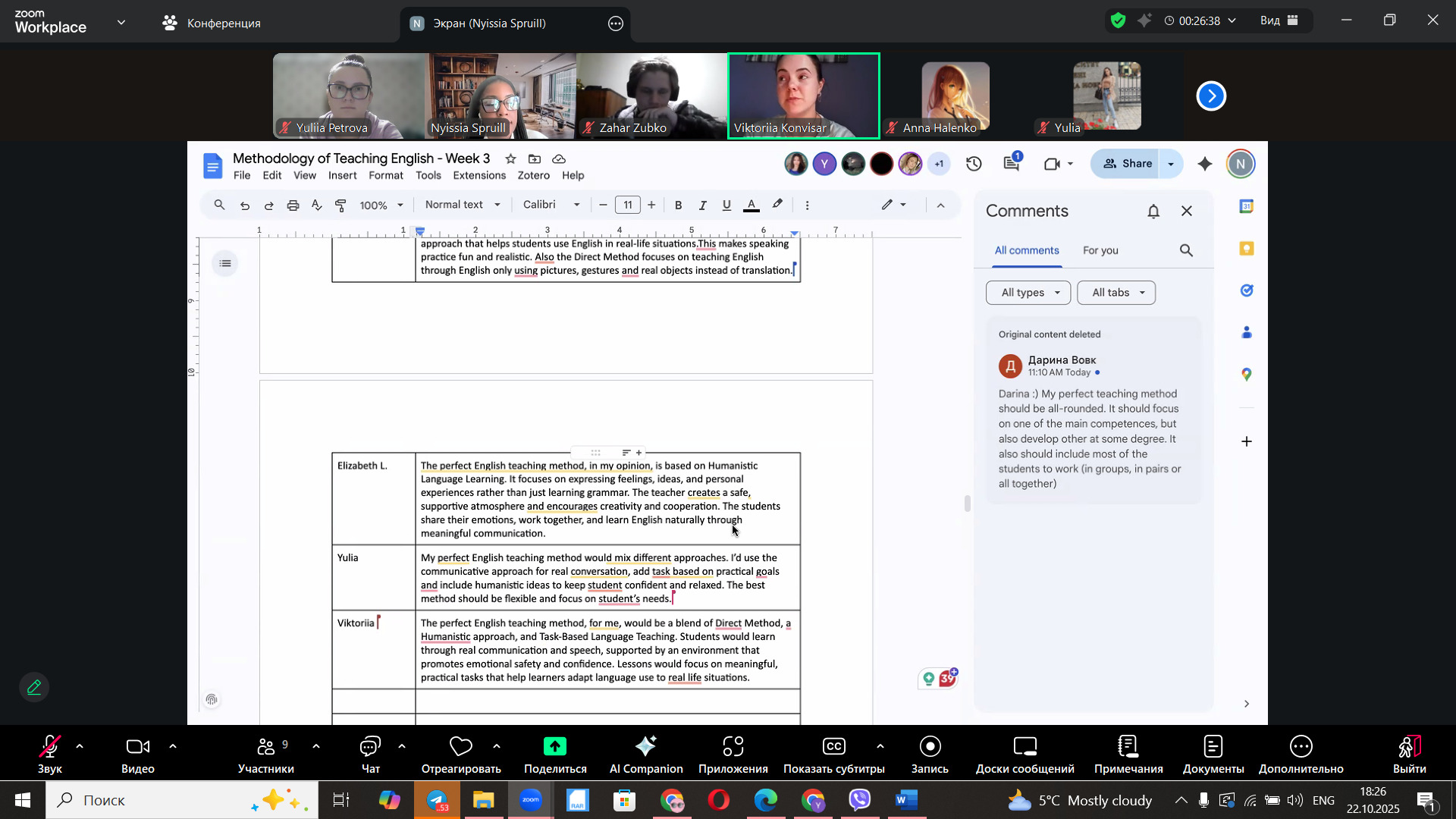Viewport: 1456px width, 819px height.
Task: Open the text color picker
Action: (752, 206)
